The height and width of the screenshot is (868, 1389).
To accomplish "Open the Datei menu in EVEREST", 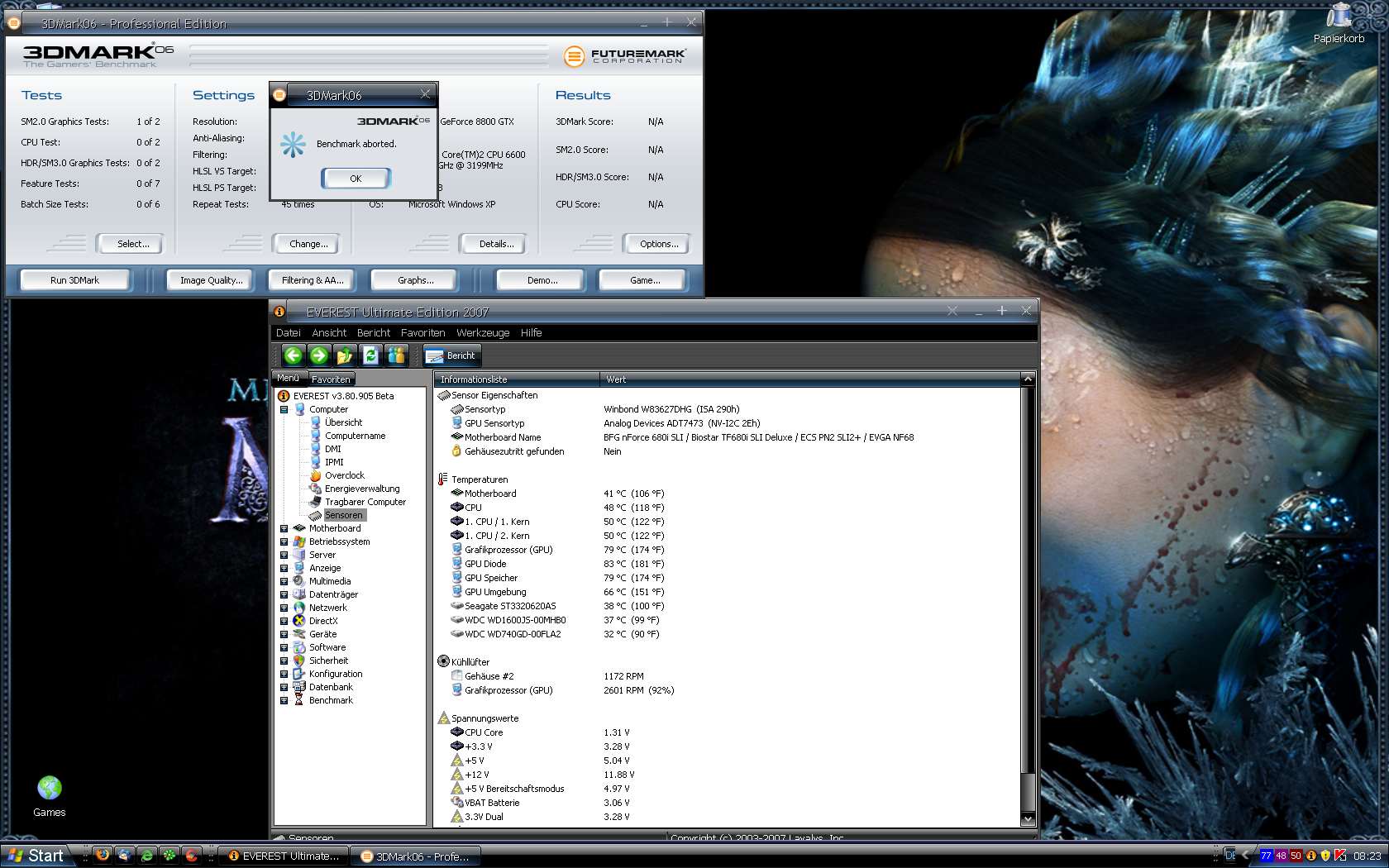I will coord(289,332).
